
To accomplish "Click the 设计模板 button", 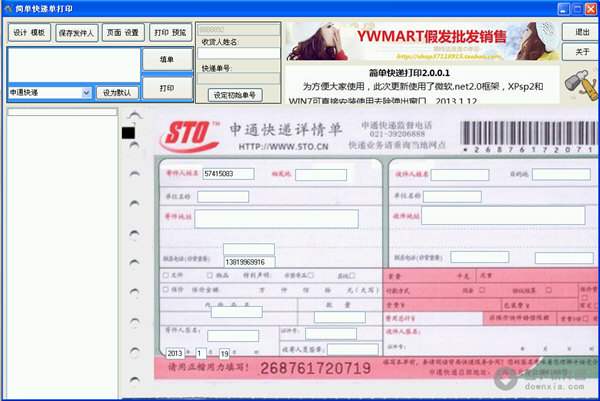I will point(29,33).
